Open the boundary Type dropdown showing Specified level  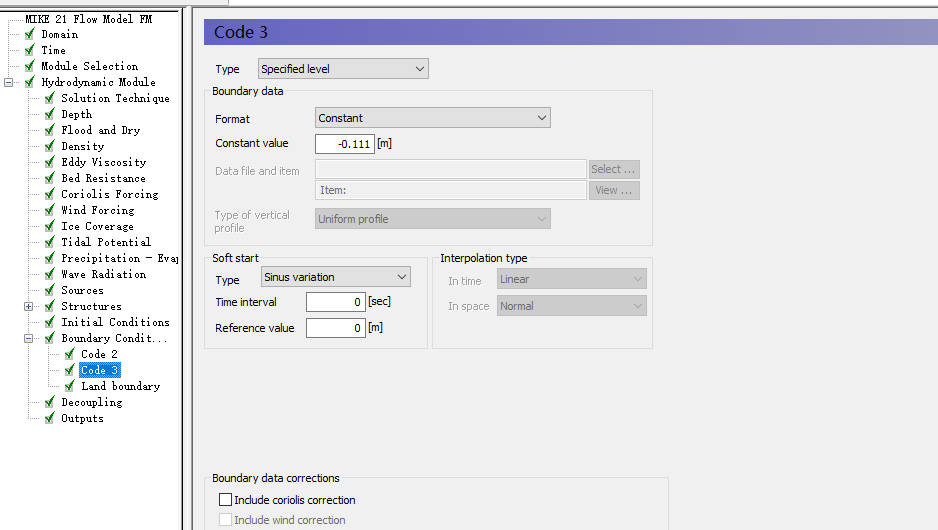[x=342, y=69]
